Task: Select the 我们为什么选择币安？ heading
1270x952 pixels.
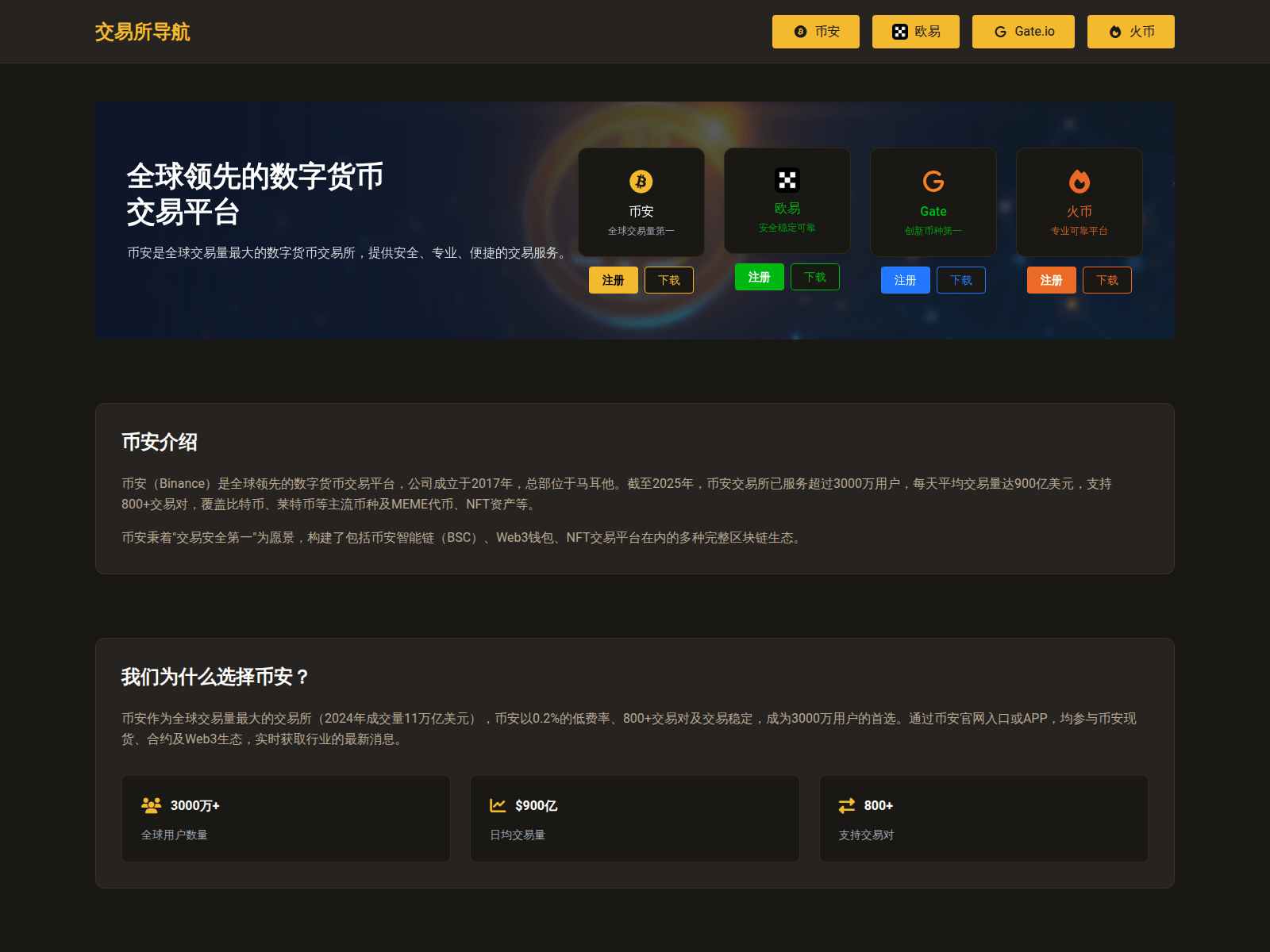Action: coord(215,677)
